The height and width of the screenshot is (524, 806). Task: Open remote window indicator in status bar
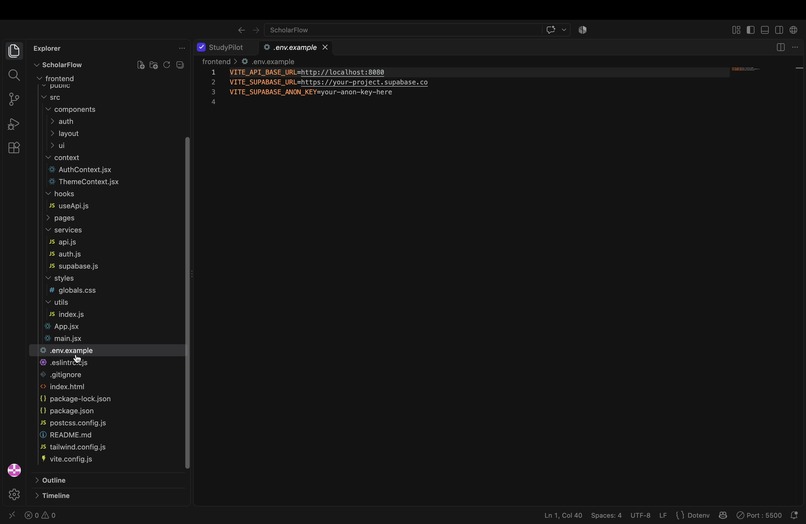point(12,515)
